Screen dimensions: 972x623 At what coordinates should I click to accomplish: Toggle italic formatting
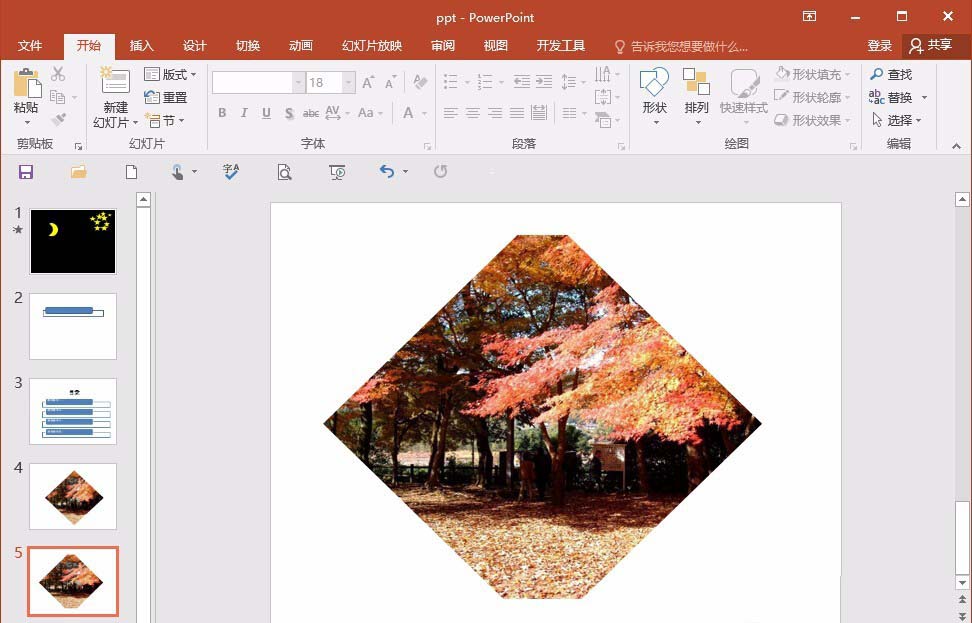pyautogui.click(x=243, y=113)
